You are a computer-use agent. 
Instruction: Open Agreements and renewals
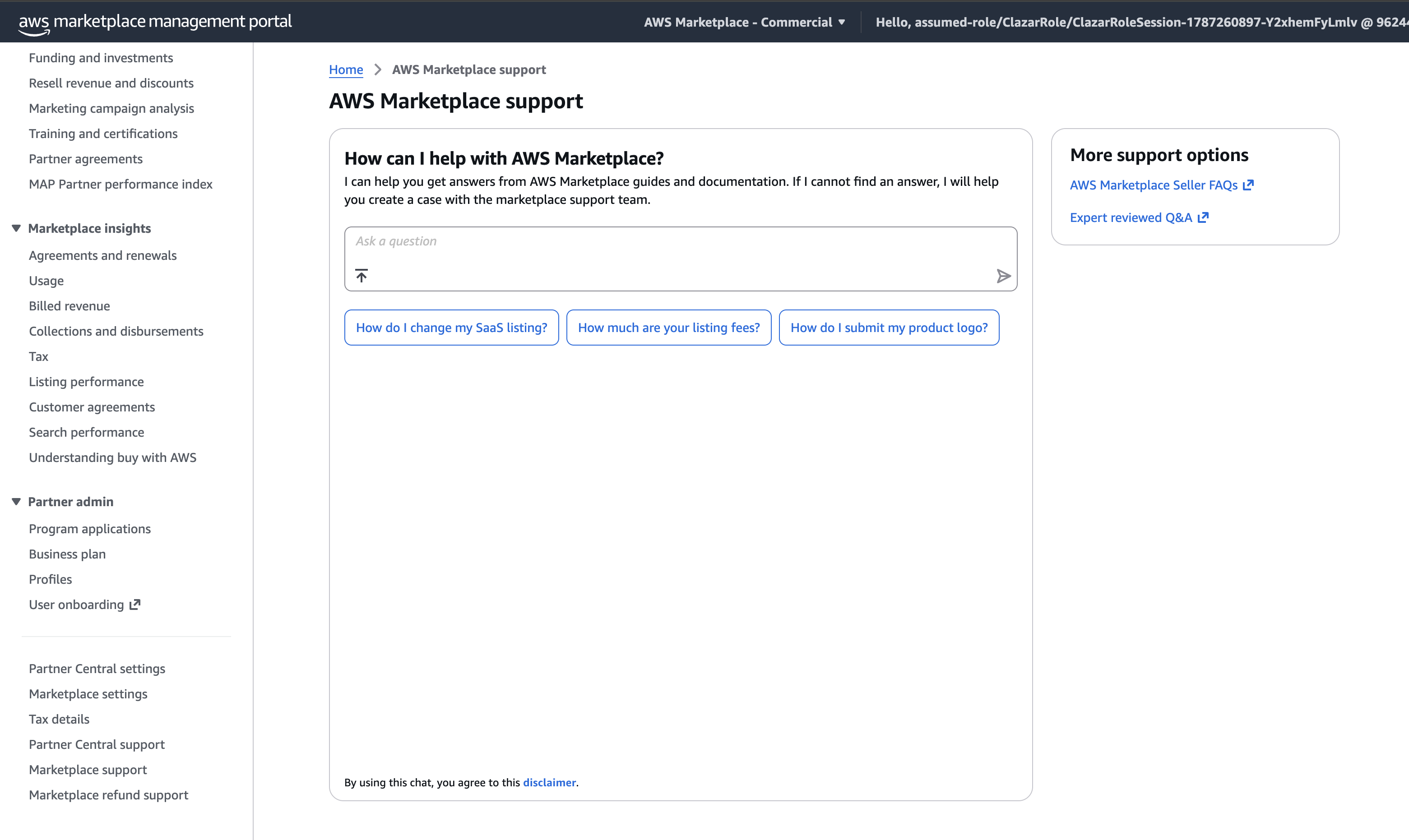click(102, 255)
